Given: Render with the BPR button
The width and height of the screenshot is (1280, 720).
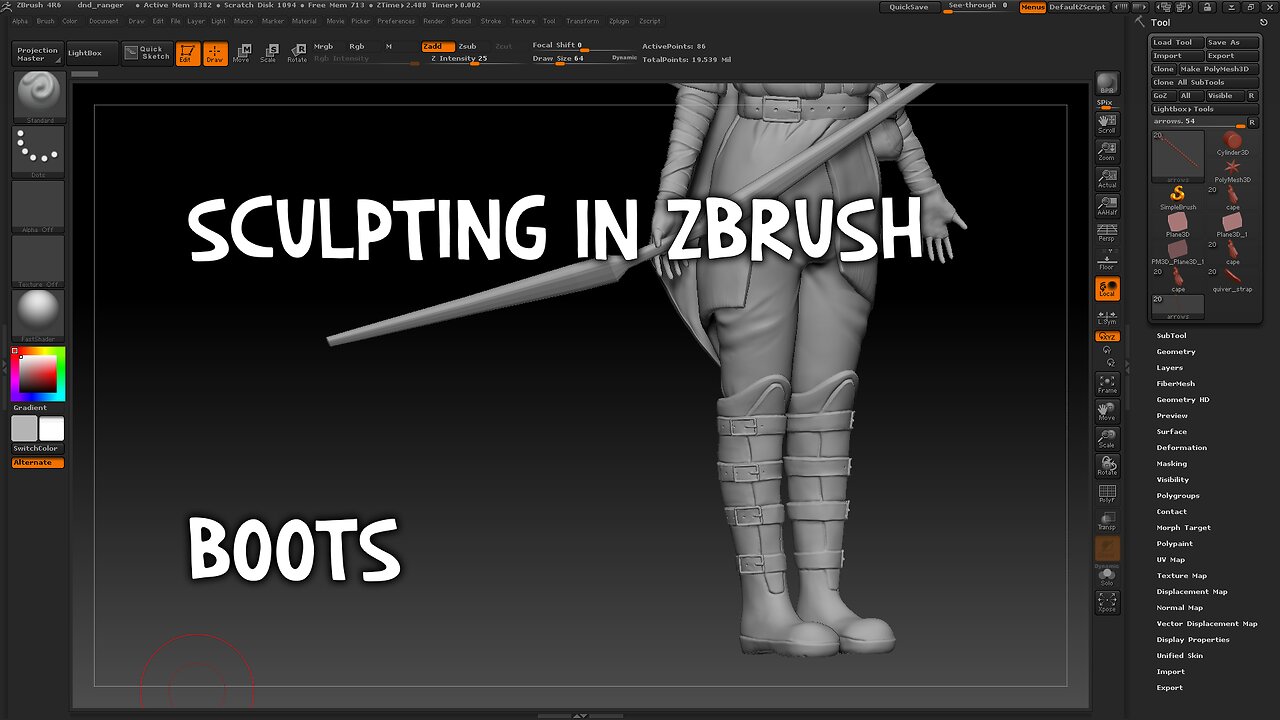Looking at the screenshot, I should (x=1107, y=84).
